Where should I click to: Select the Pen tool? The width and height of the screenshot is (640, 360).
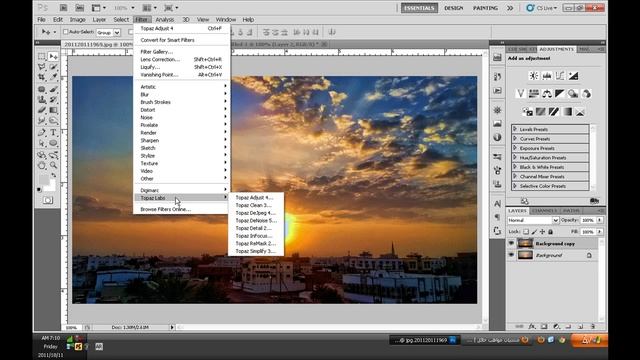[x=42, y=132]
